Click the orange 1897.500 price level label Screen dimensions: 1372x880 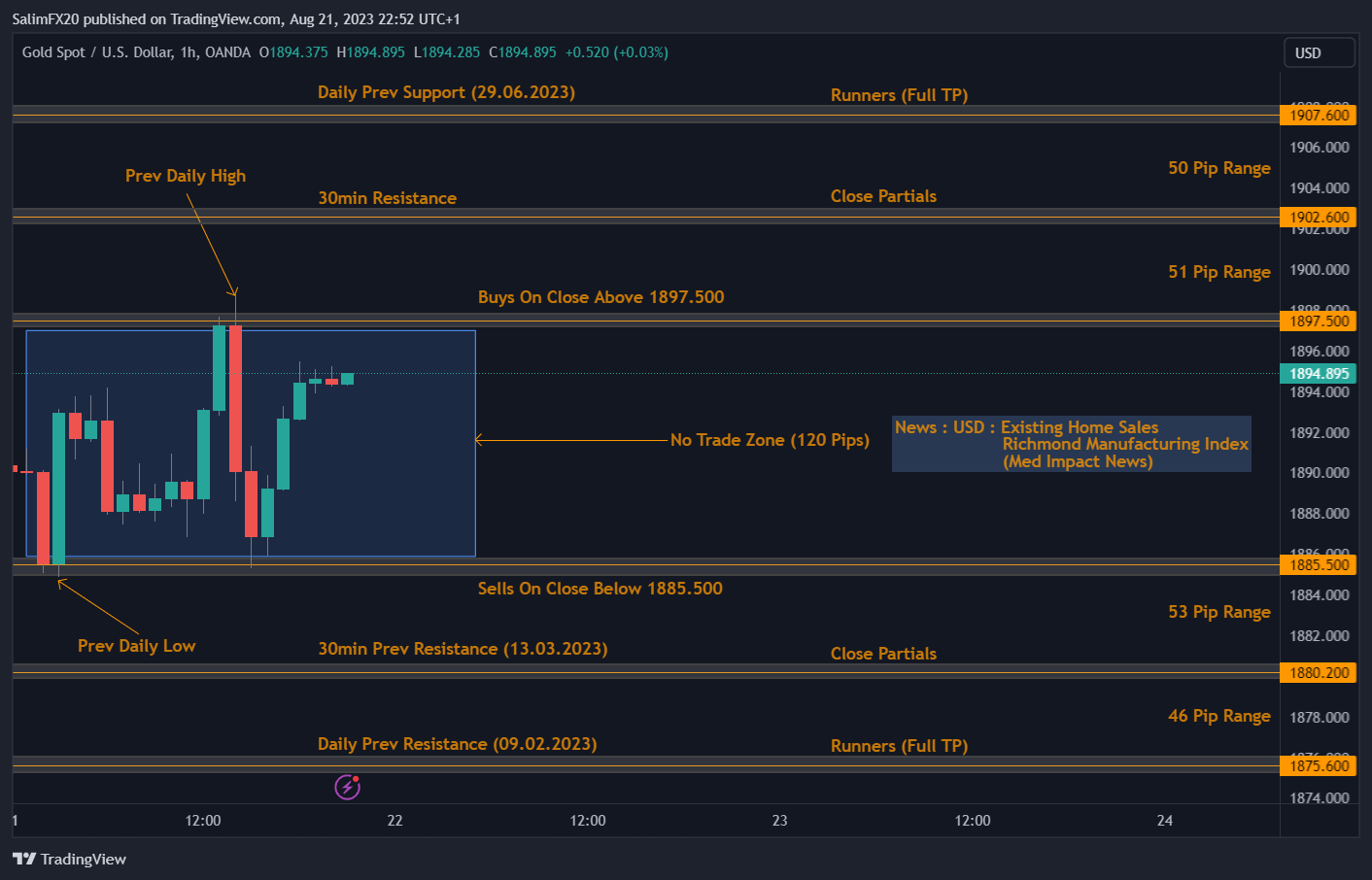[1318, 321]
